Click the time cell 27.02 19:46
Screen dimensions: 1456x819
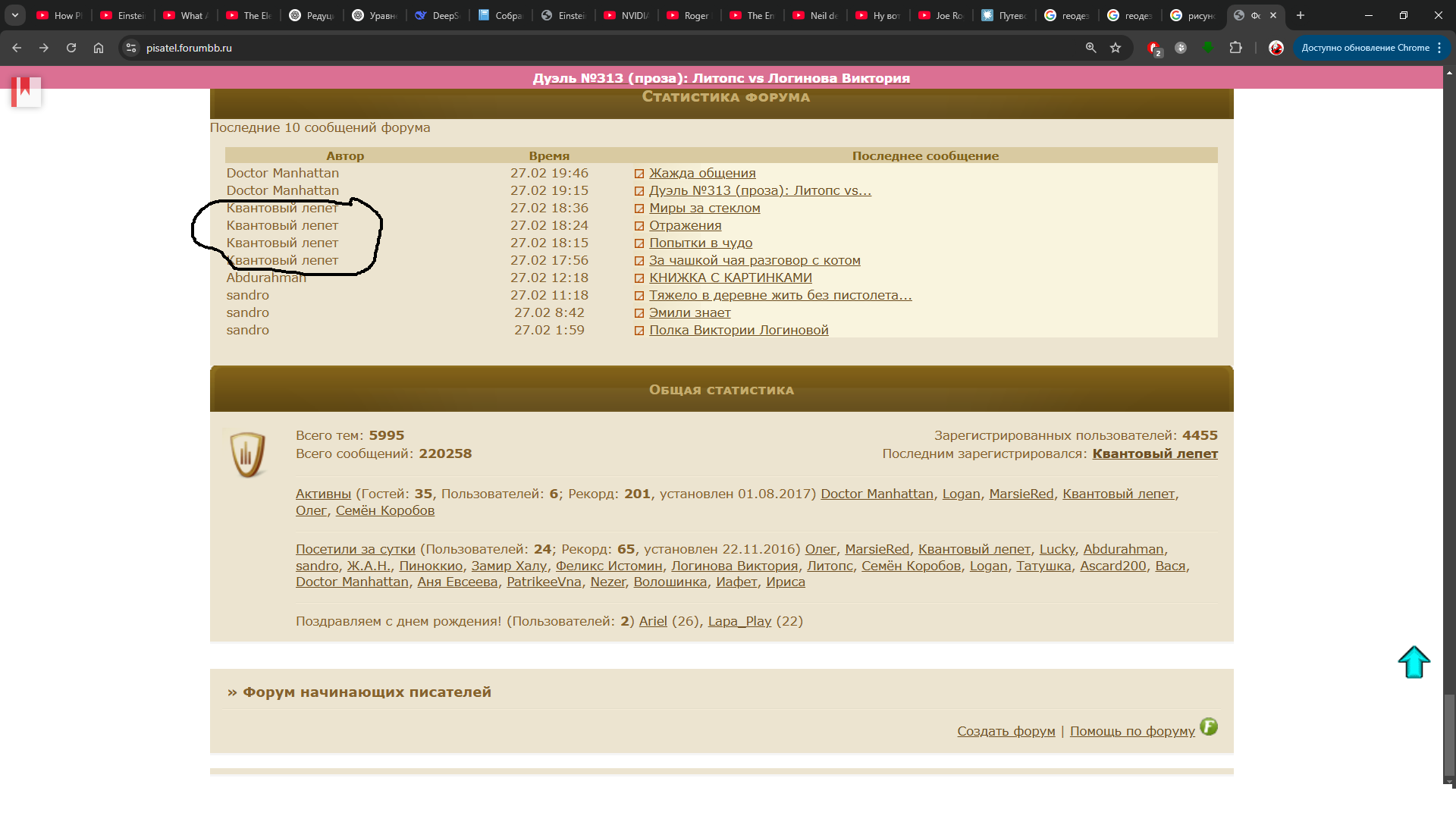549,174
